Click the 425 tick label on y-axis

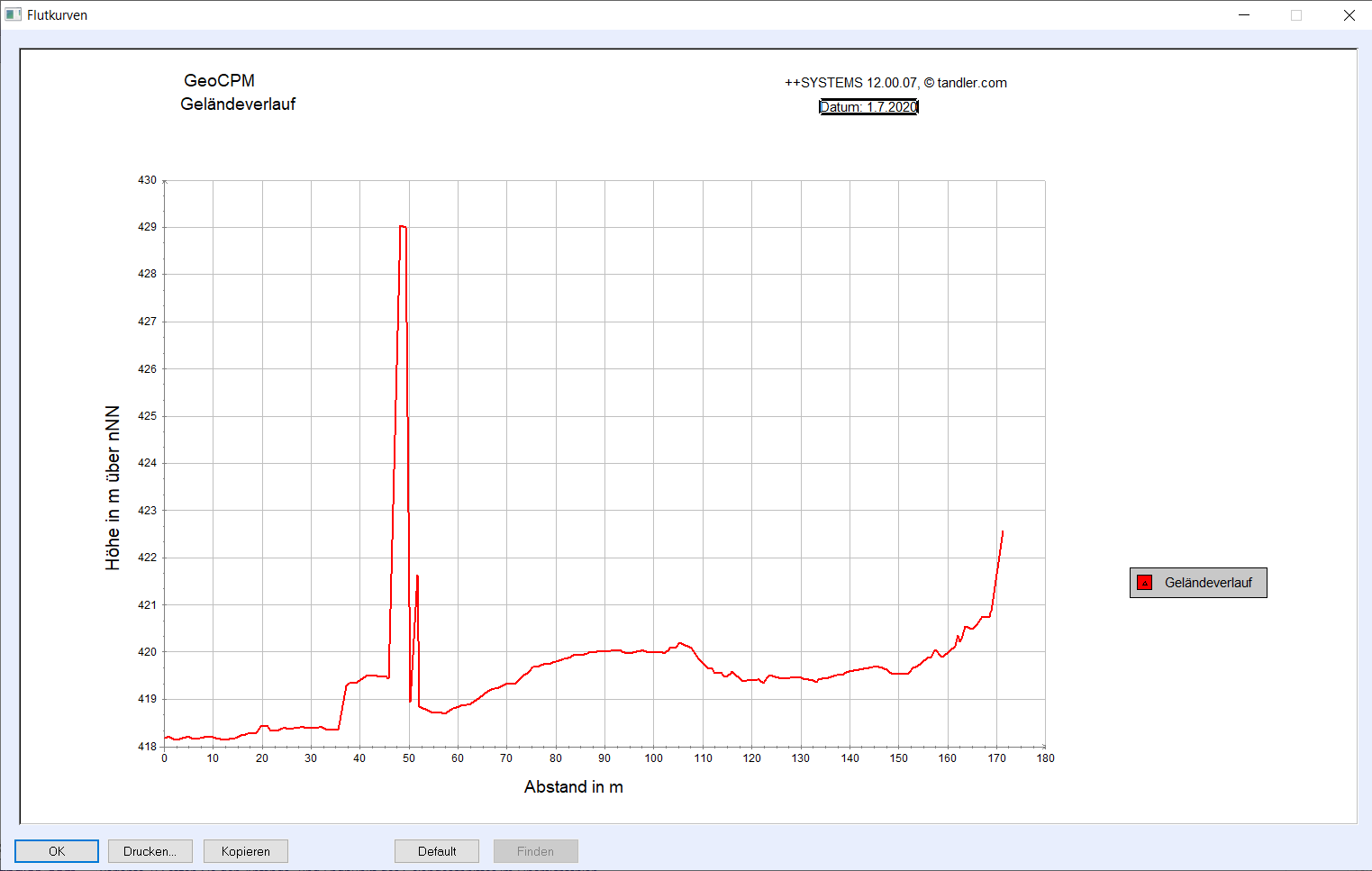coord(147,416)
